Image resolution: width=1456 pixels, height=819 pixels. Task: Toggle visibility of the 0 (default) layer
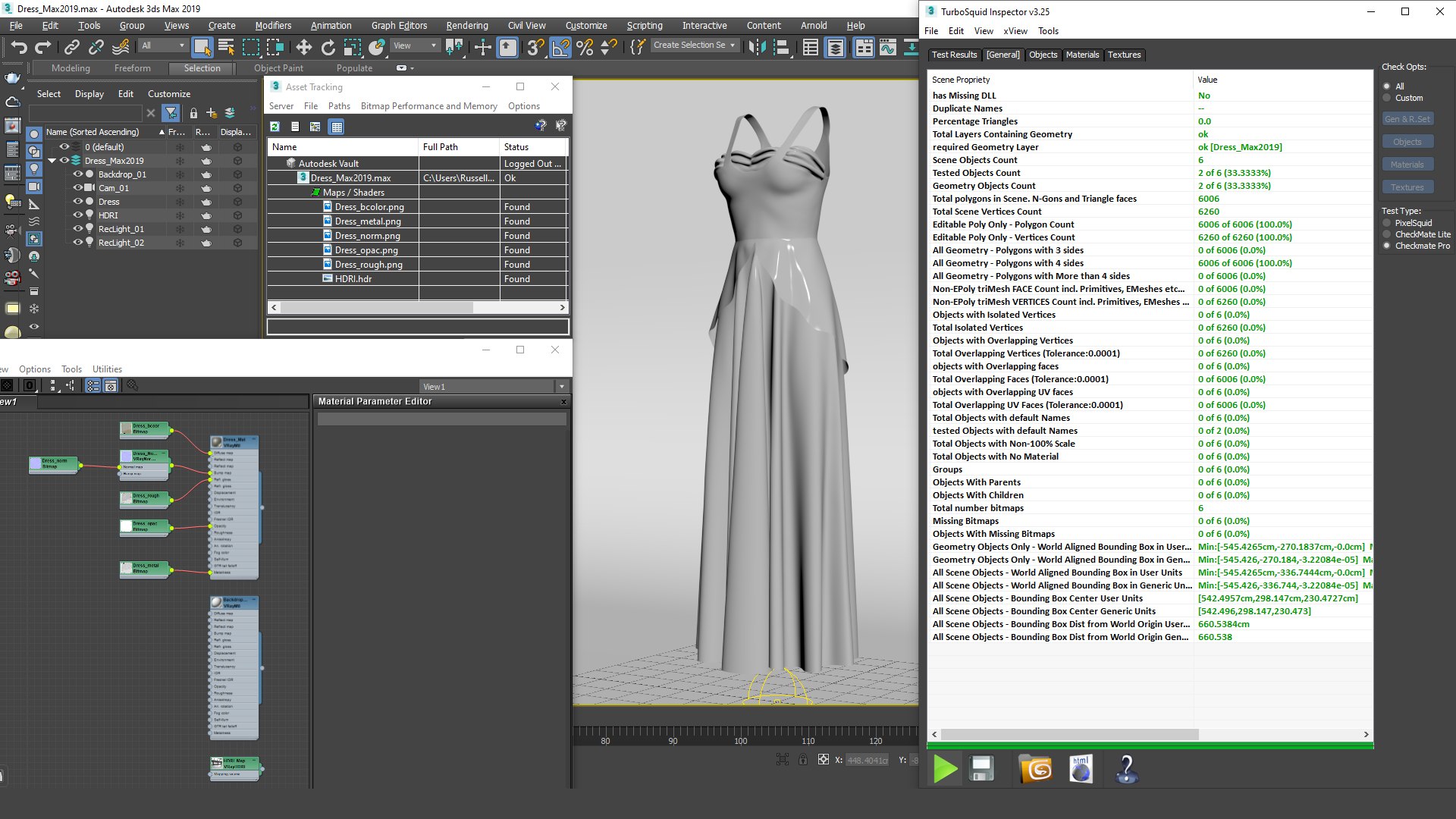64,147
